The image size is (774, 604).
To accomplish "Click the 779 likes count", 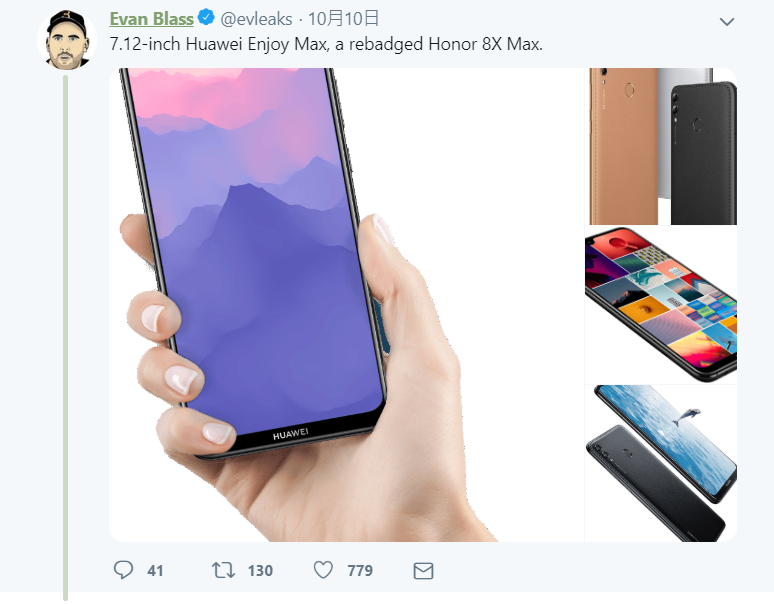I will [x=360, y=570].
